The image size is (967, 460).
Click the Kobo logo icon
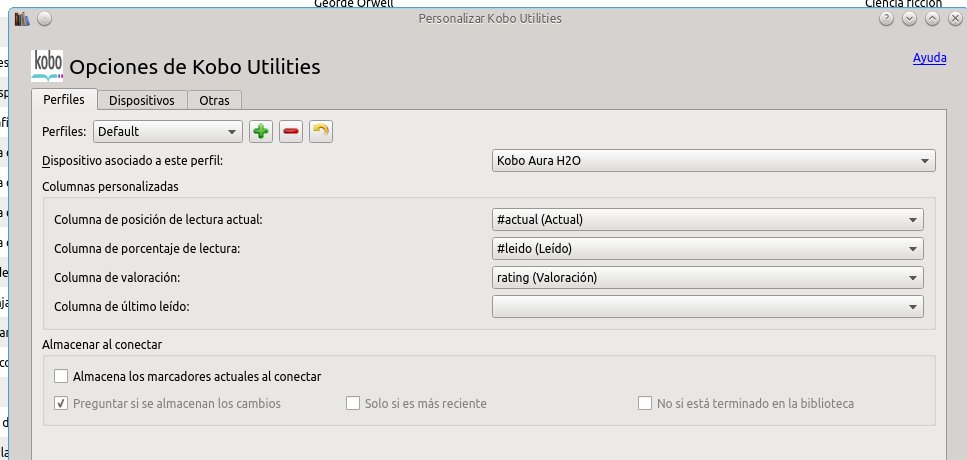(47, 65)
